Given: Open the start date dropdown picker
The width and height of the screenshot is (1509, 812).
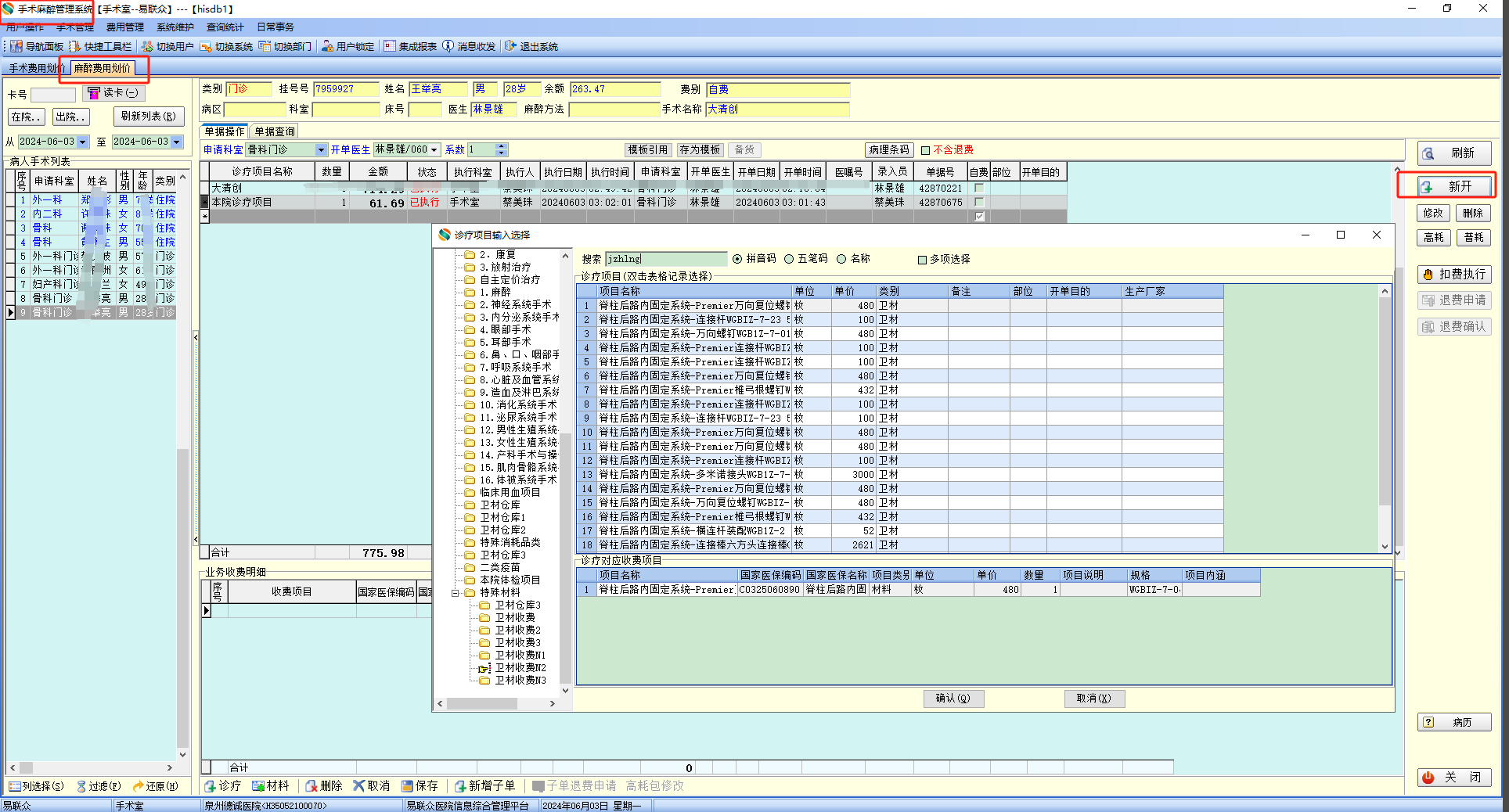Looking at the screenshot, I should pyautogui.click(x=82, y=142).
